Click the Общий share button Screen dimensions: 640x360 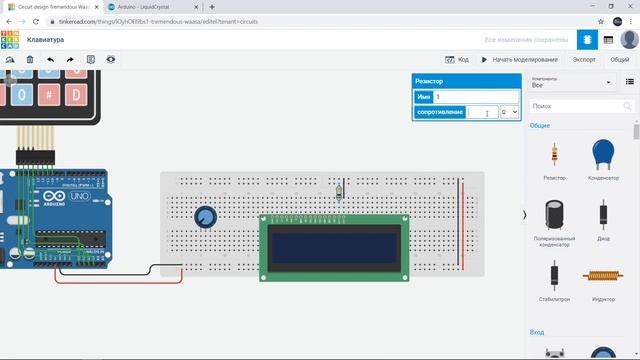pos(620,60)
